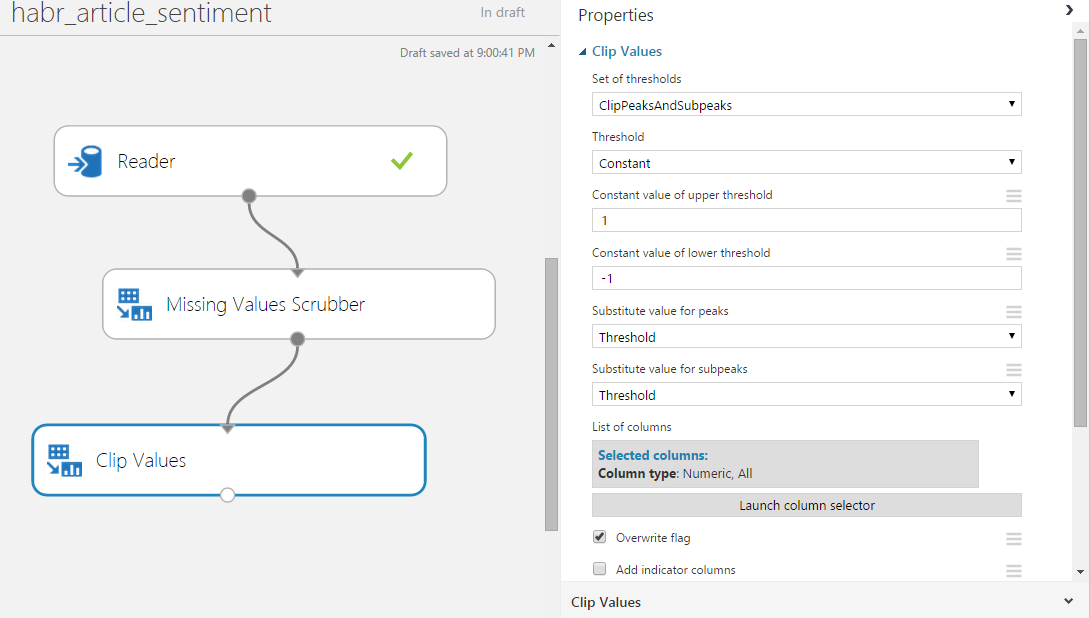Collapse the Clip Values properties section
Viewport: 1090px width, 618px height.
(x=583, y=52)
